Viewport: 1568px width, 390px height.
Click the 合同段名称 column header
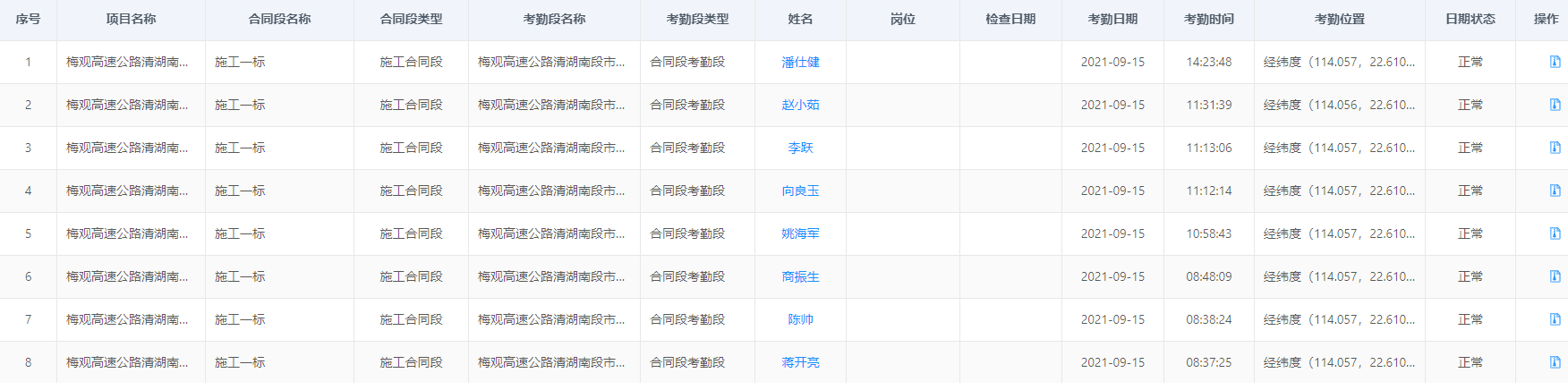pos(279,19)
